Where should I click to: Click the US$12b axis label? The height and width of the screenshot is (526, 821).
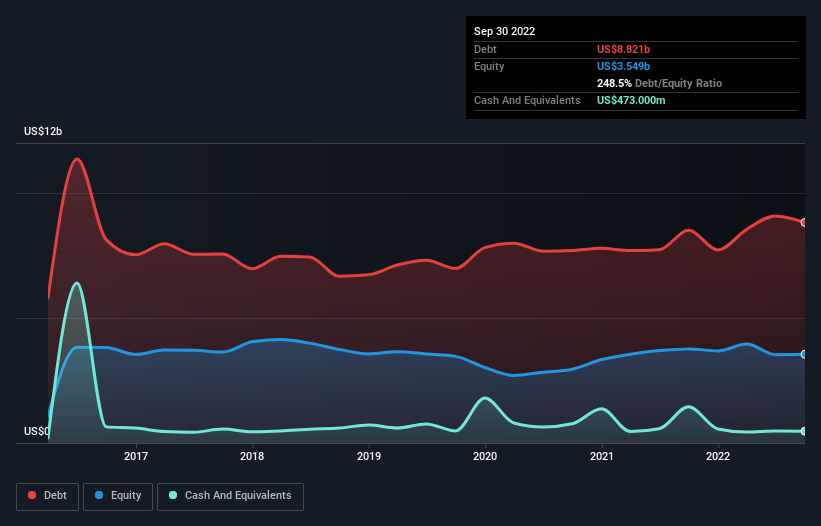click(x=43, y=131)
